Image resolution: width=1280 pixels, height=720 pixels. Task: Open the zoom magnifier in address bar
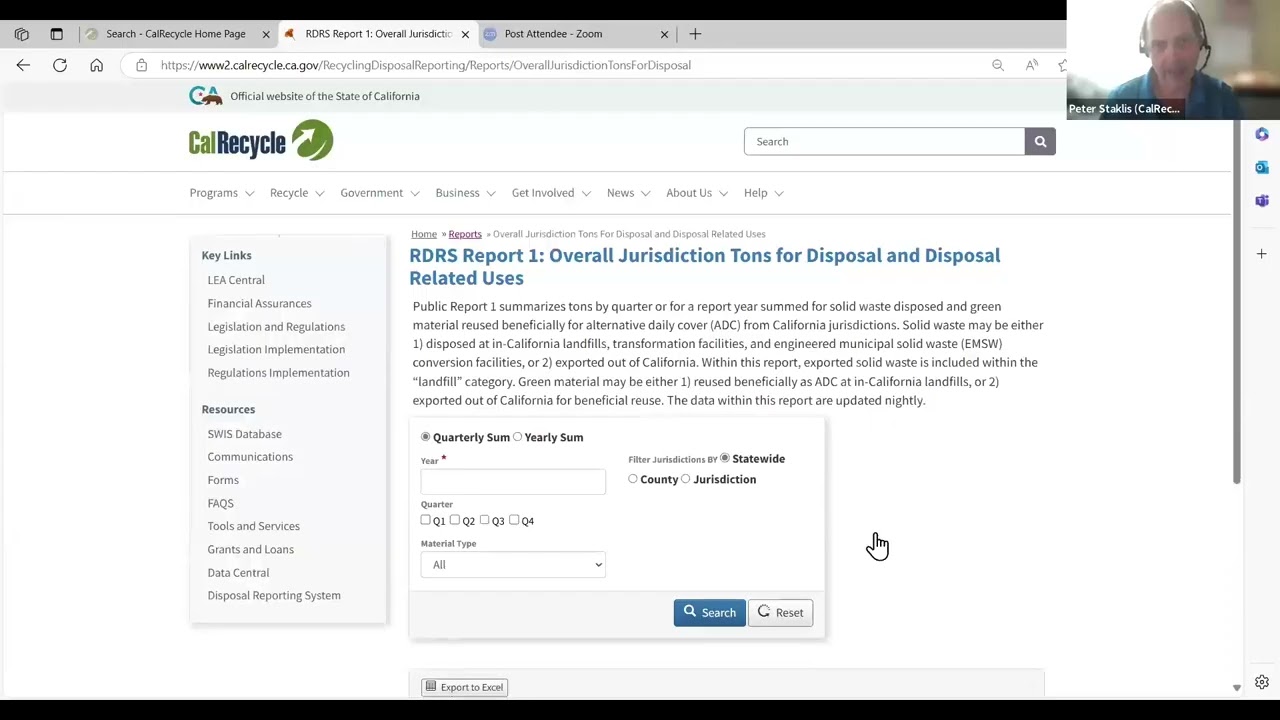click(x=998, y=65)
